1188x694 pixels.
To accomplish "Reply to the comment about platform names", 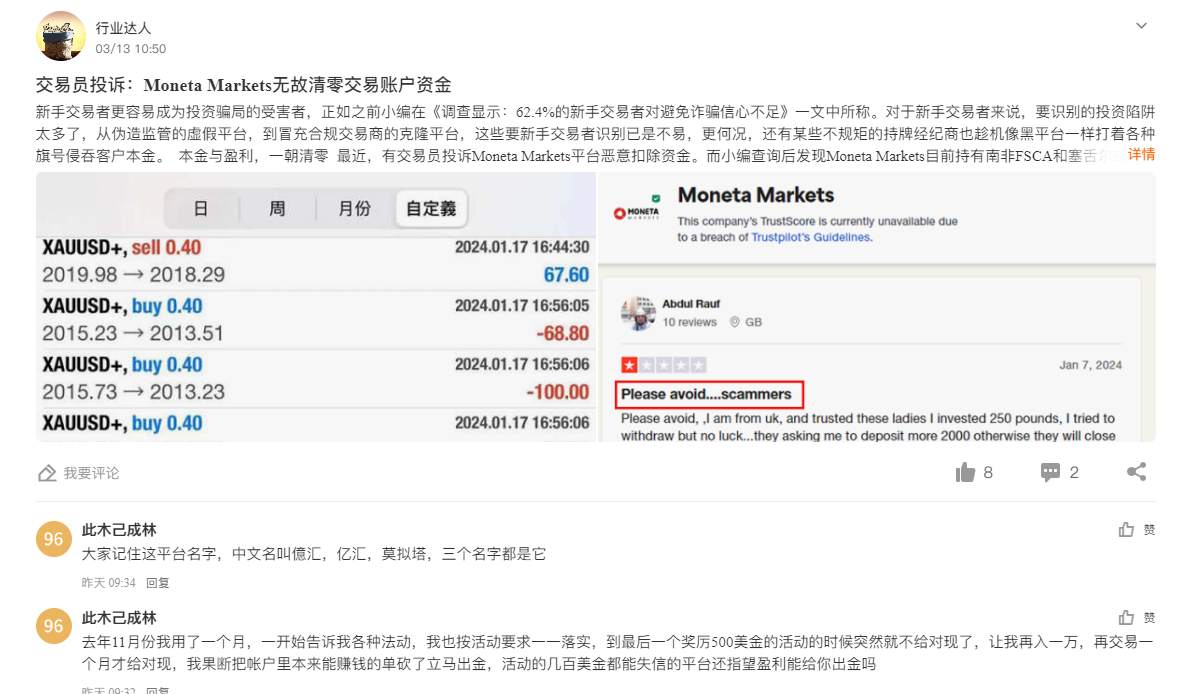I will tap(158, 583).
